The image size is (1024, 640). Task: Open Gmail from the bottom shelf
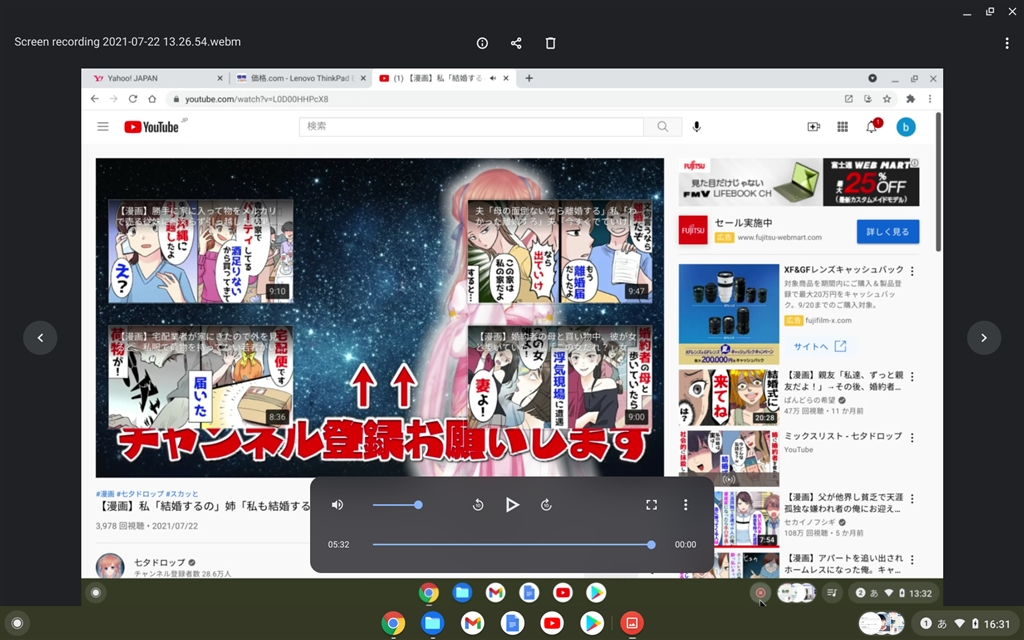pos(472,623)
